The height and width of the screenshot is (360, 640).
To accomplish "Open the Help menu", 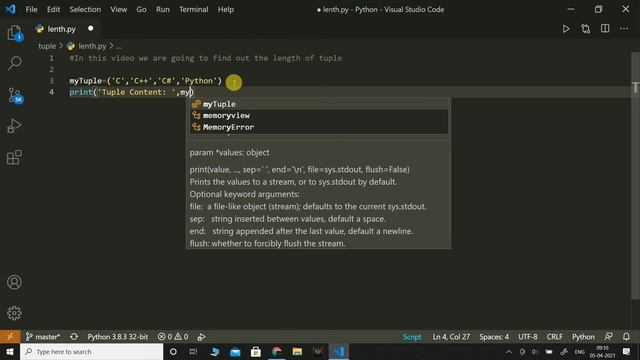I will (x=226, y=9).
